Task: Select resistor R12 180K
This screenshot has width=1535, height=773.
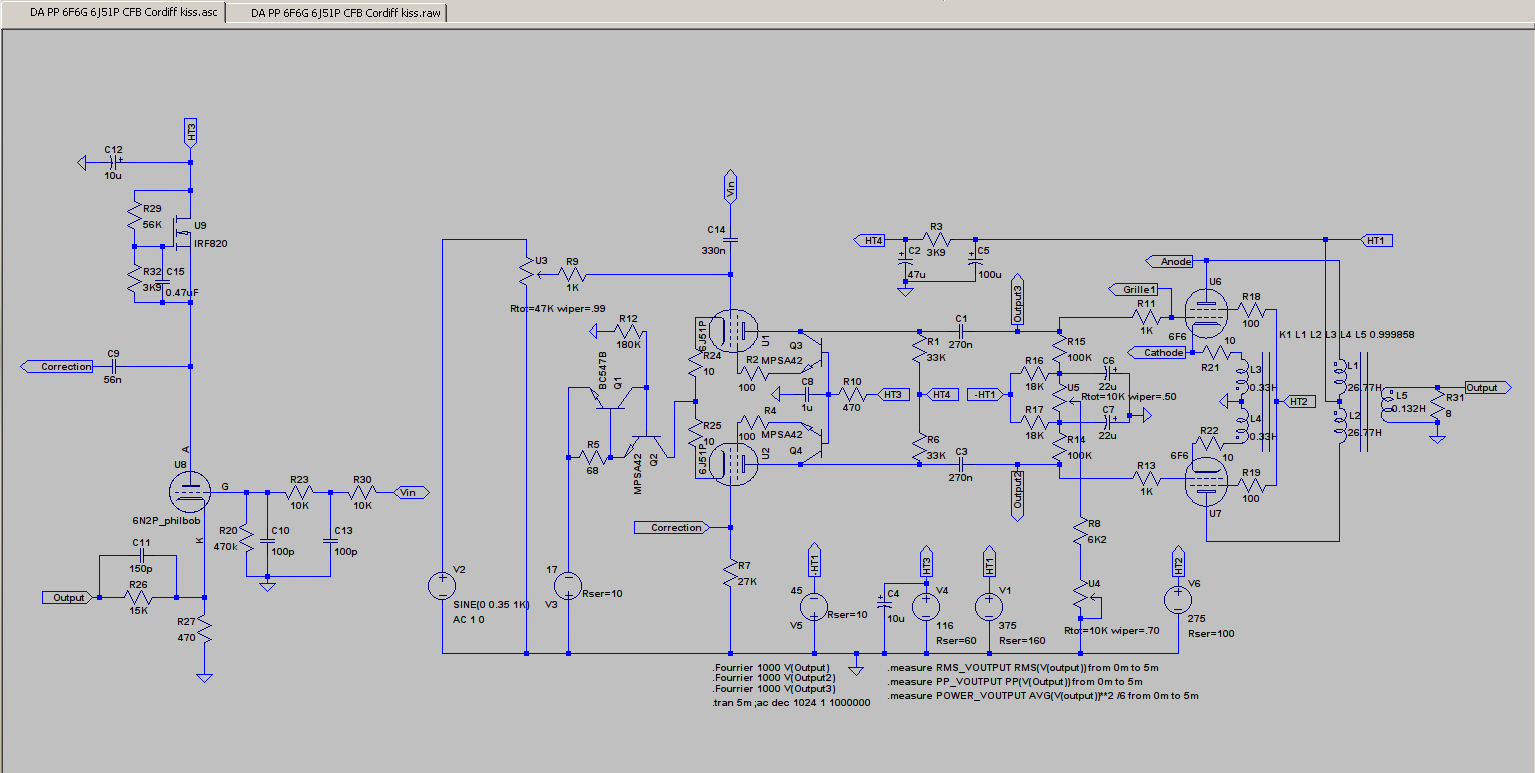Action: [628, 331]
